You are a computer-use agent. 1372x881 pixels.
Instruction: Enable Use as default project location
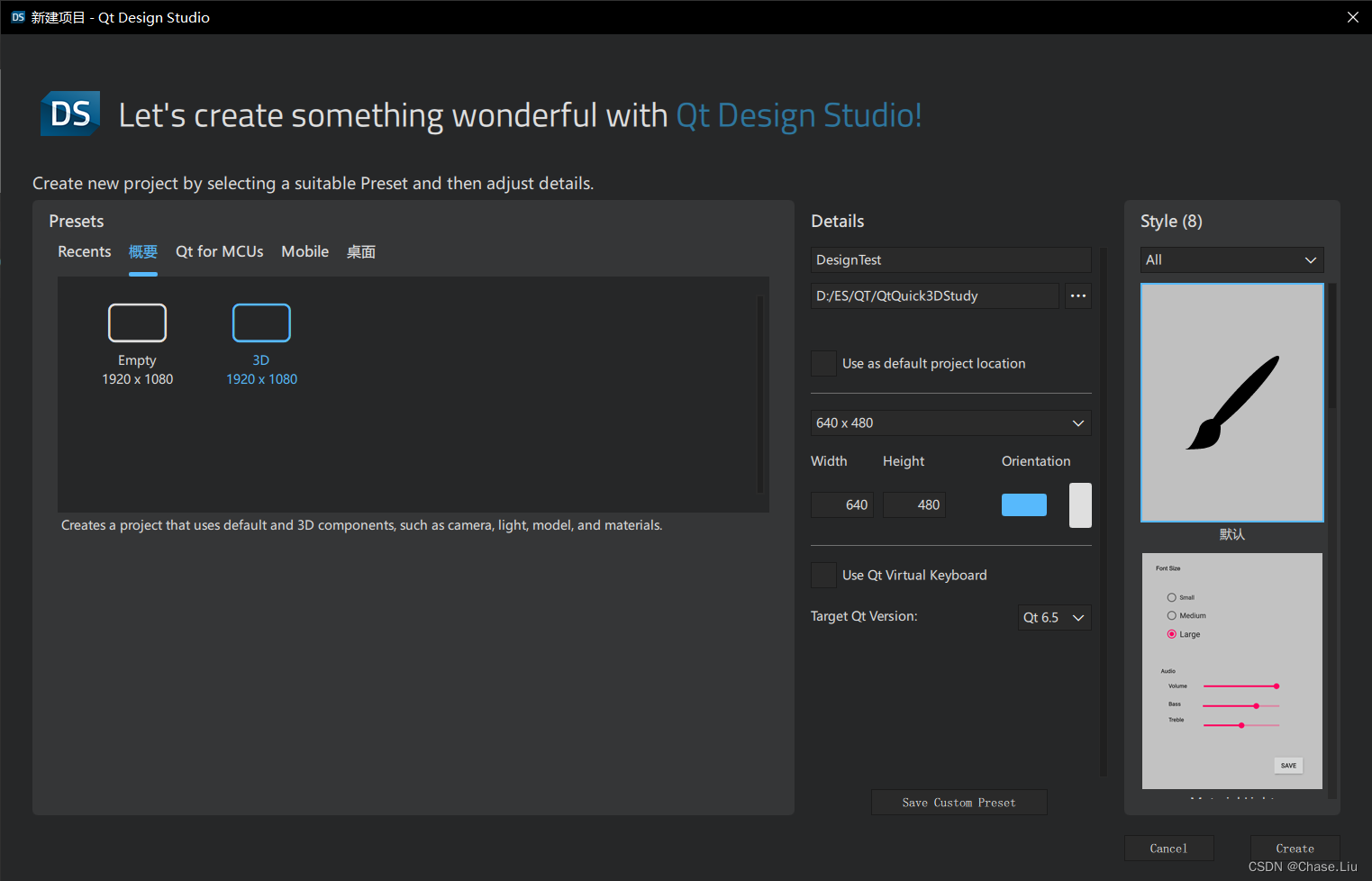[823, 364]
